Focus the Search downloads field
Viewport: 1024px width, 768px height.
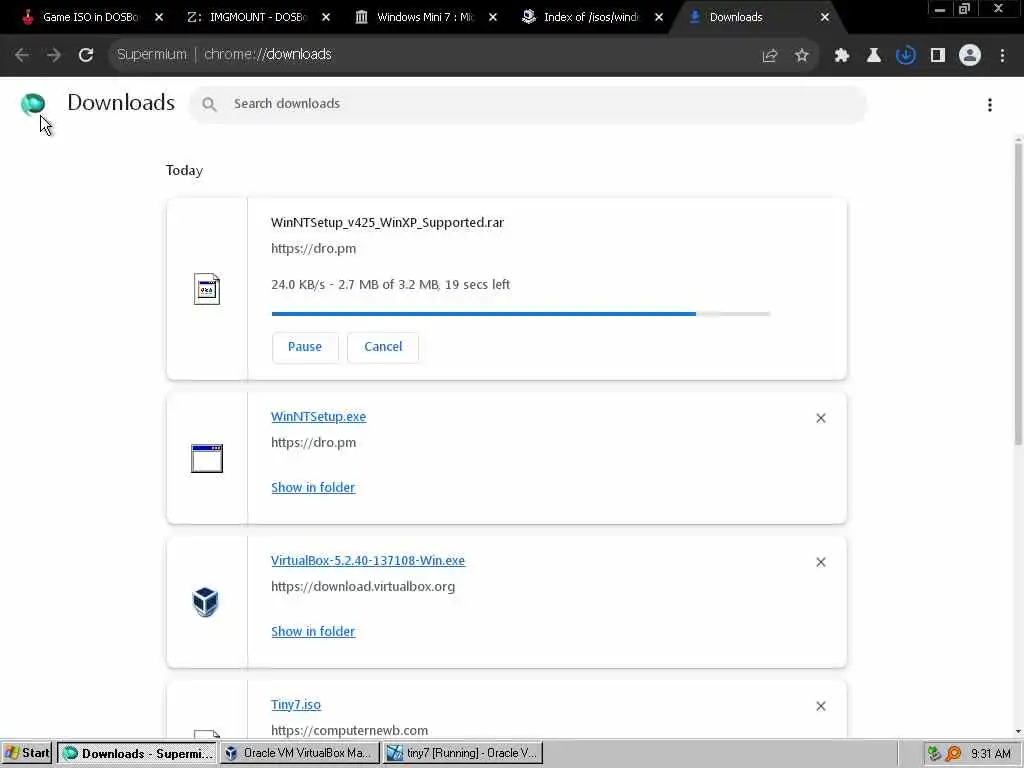click(x=528, y=104)
